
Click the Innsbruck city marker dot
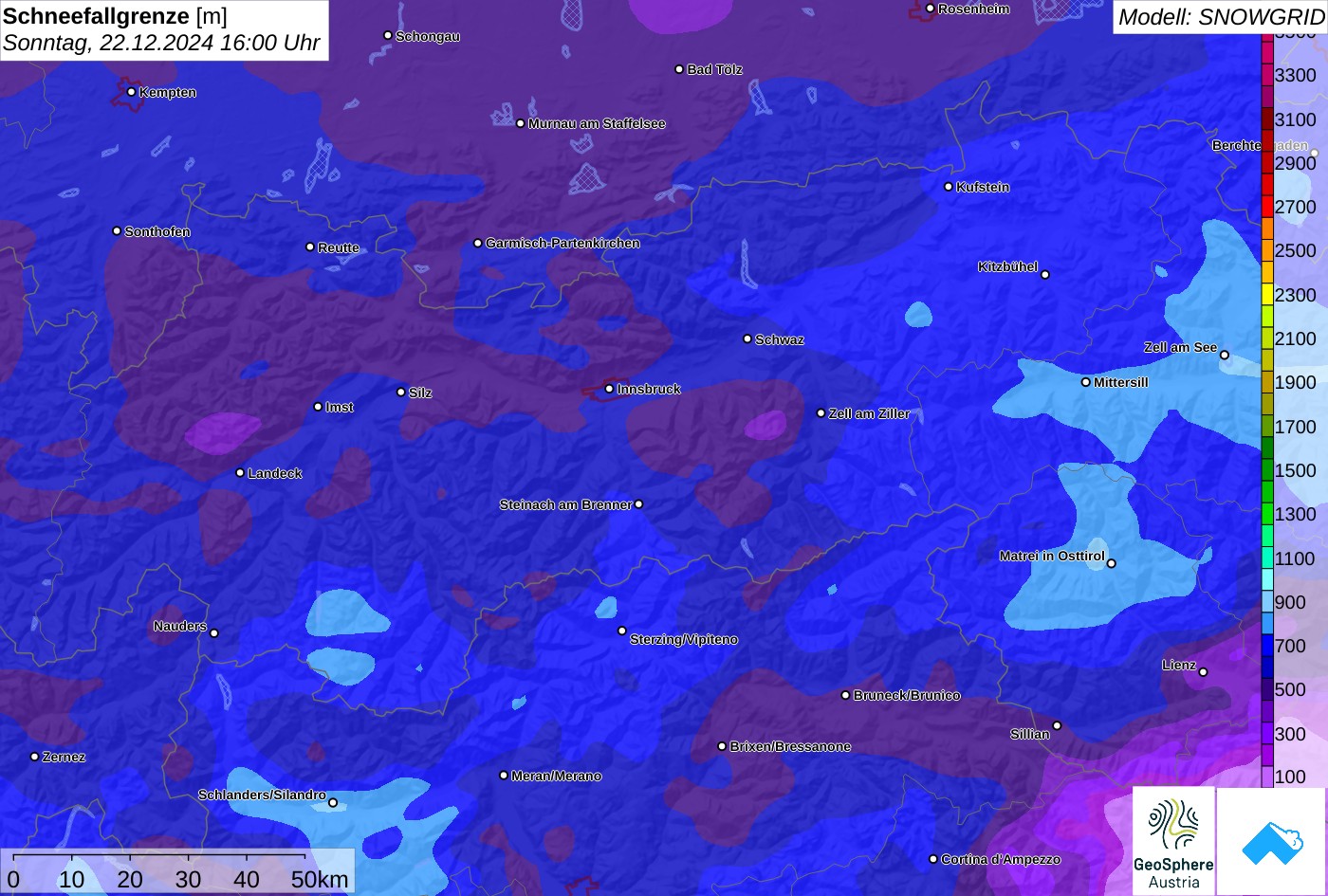pos(610,389)
